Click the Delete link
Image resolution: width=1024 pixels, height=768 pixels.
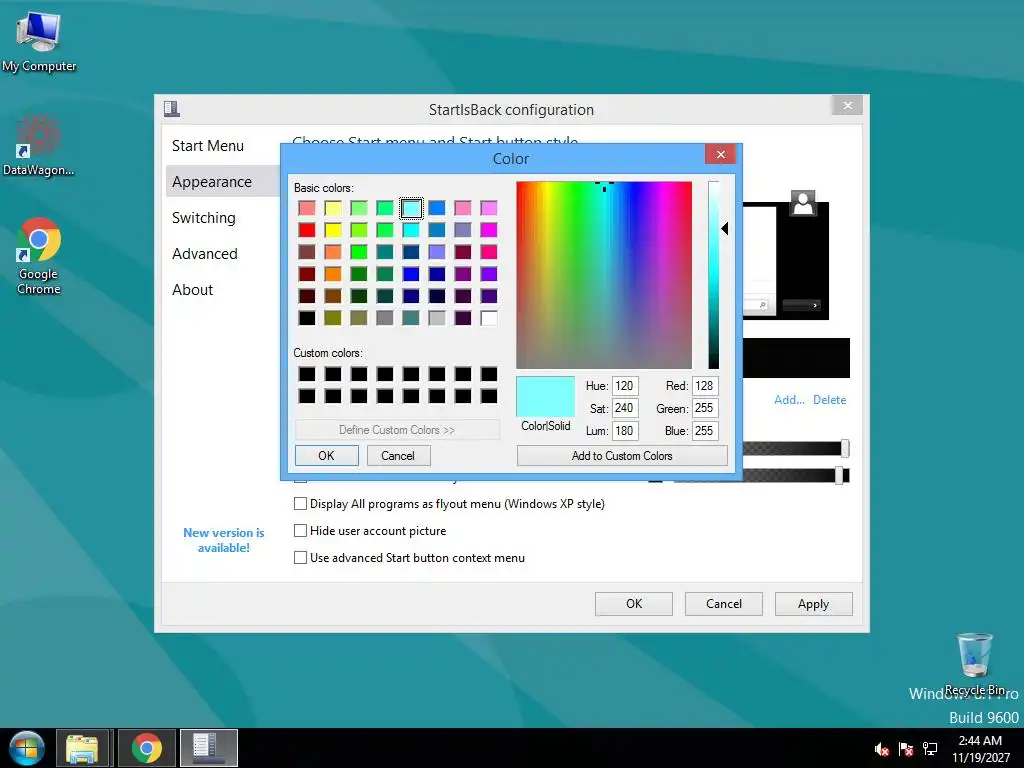pyautogui.click(x=829, y=400)
